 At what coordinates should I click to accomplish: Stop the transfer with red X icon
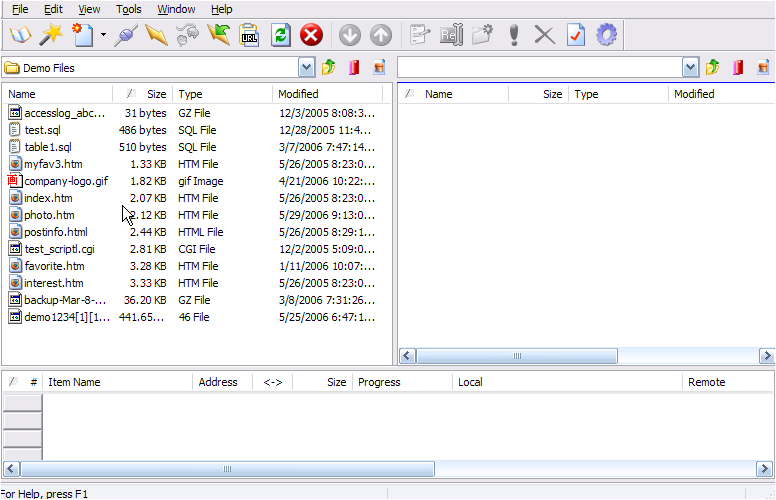point(311,35)
